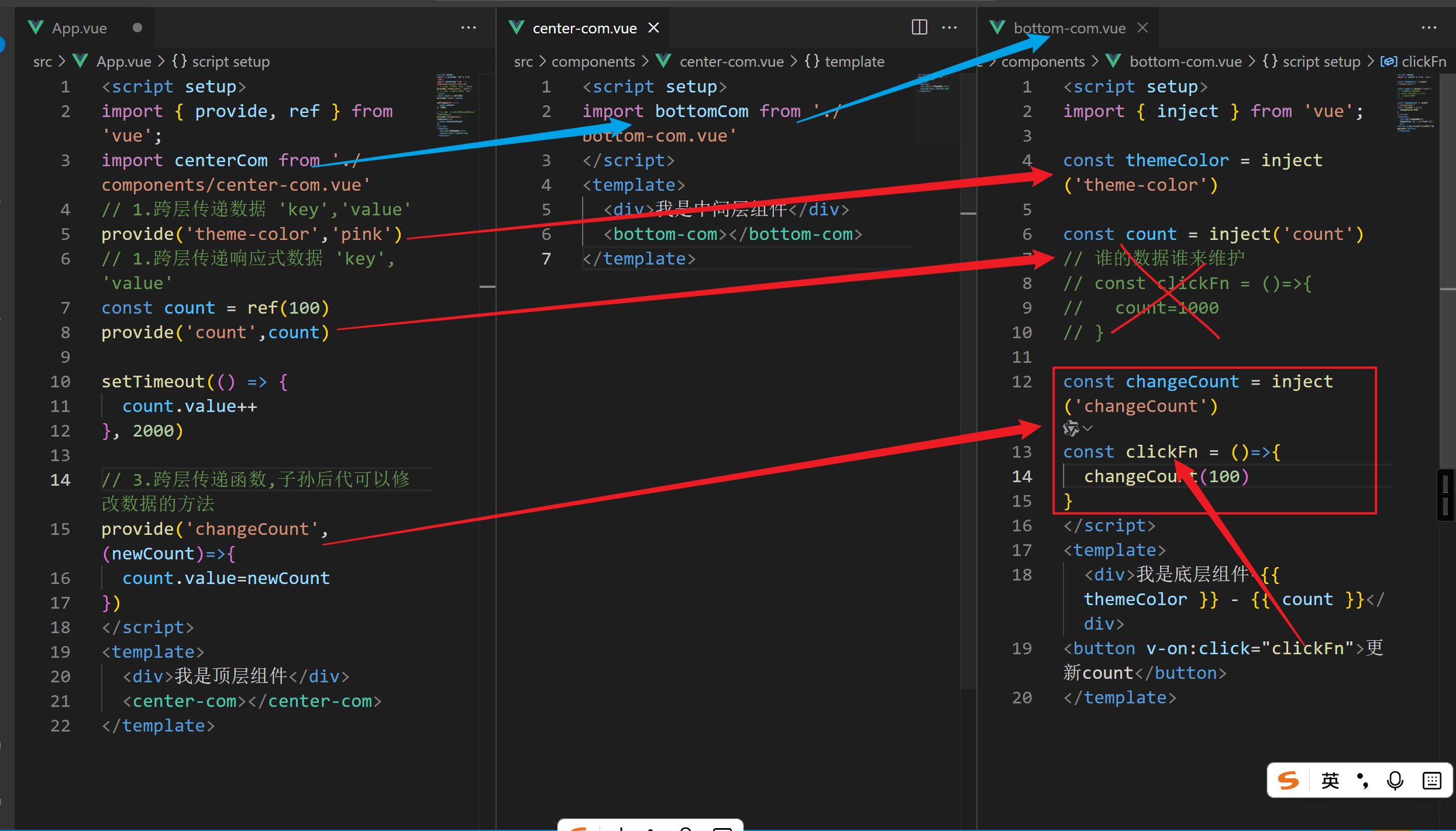The height and width of the screenshot is (831, 1456).
Task: Click the unsaved dot on the App.vue tab
Action: point(137,28)
